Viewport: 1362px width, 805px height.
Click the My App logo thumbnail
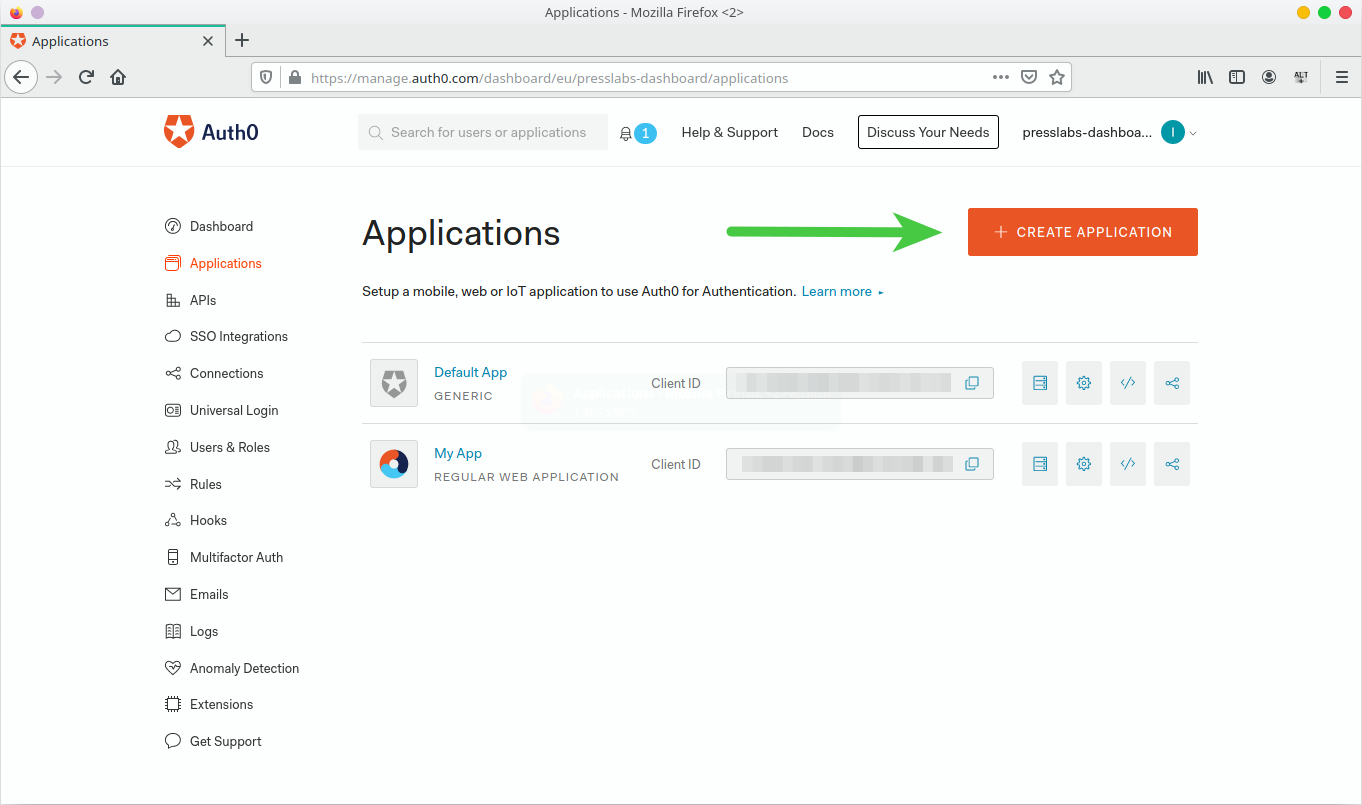coord(394,464)
